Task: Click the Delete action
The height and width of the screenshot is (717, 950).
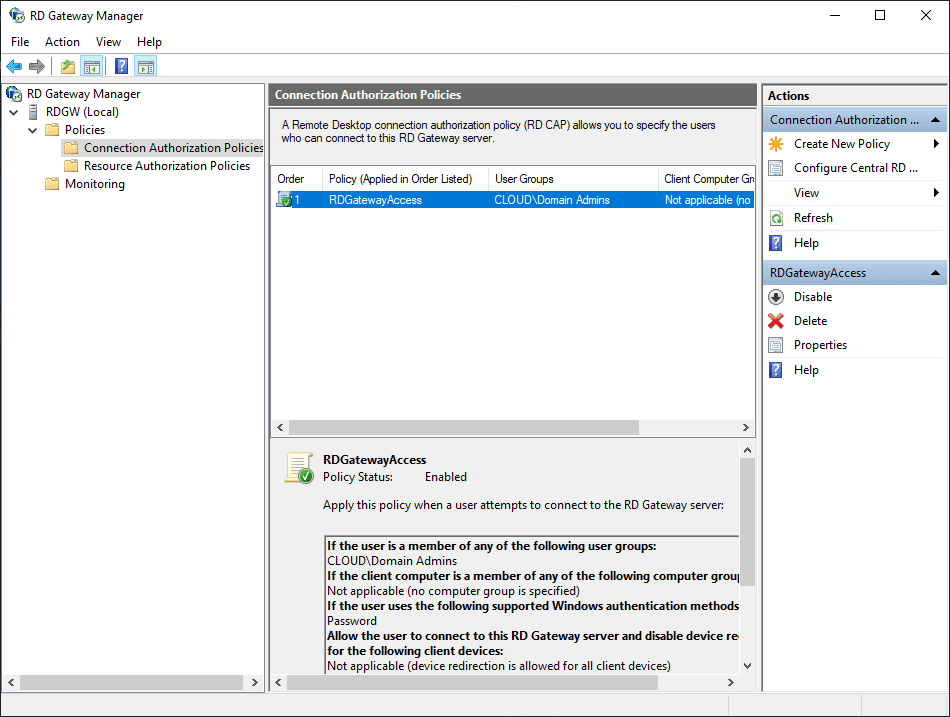Action: (x=811, y=321)
